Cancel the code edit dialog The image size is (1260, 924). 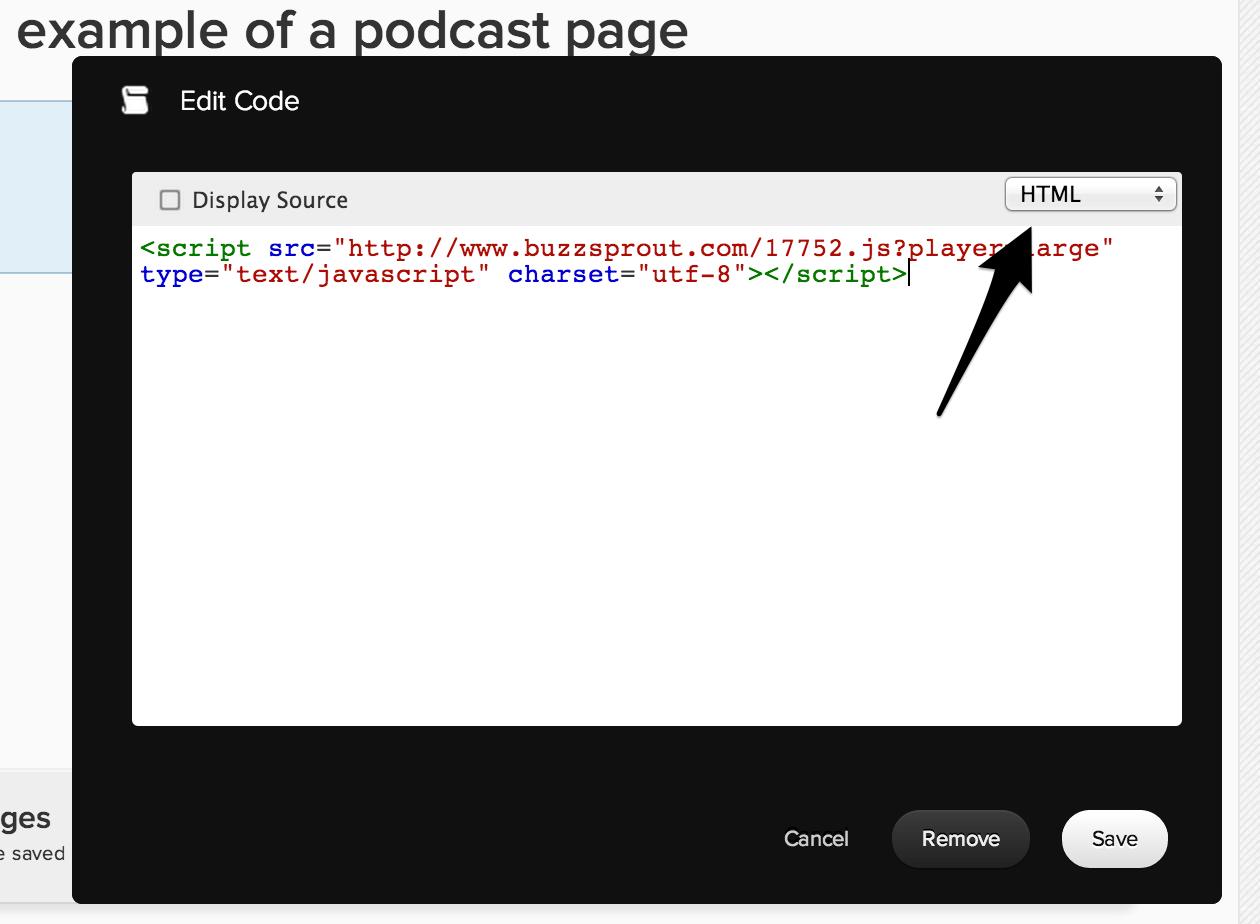pyautogui.click(x=816, y=839)
